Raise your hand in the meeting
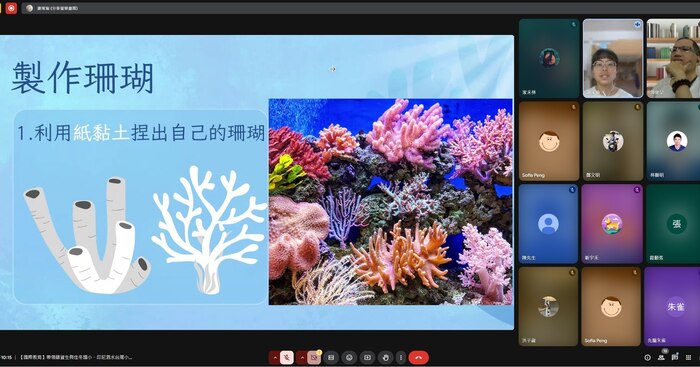The image size is (700, 367). [385, 358]
